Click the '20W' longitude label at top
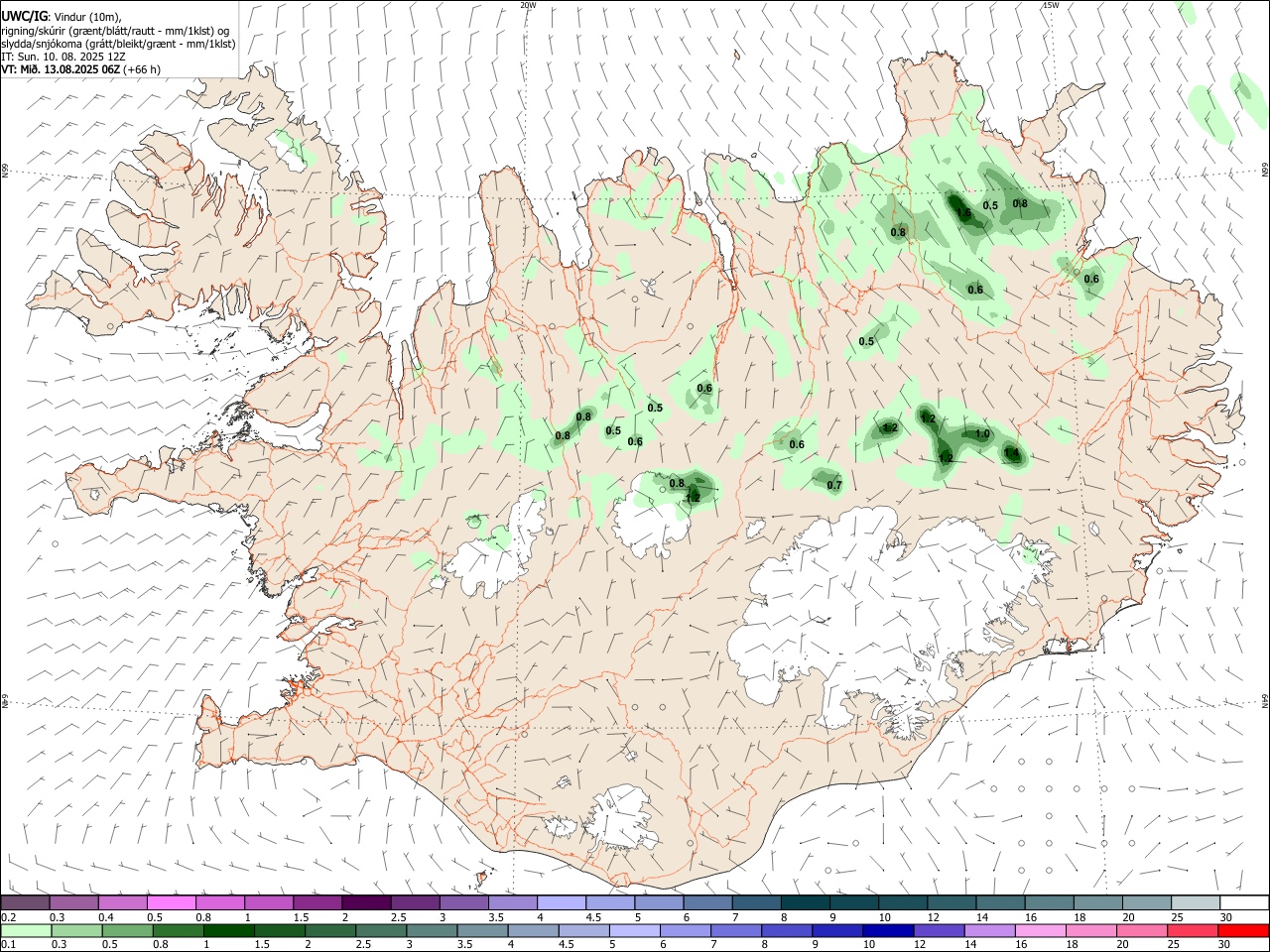This screenshot has height=952, width=1270. coord(528,5)
